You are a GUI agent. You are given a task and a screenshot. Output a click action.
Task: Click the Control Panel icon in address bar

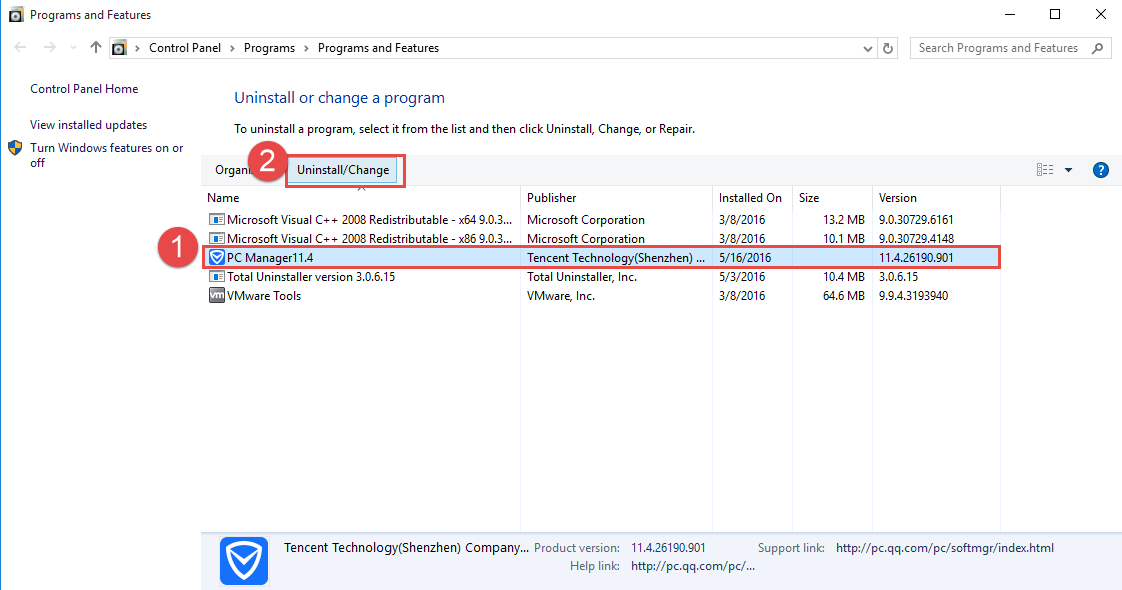(x=119, y=48)
